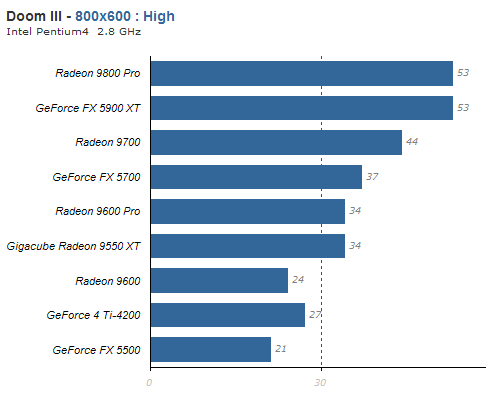Image resolution: width=499 pixels, height=397 pixels.
Task: Select the 'GeForce FX 5700' label
Action: [x=96, y=177]
